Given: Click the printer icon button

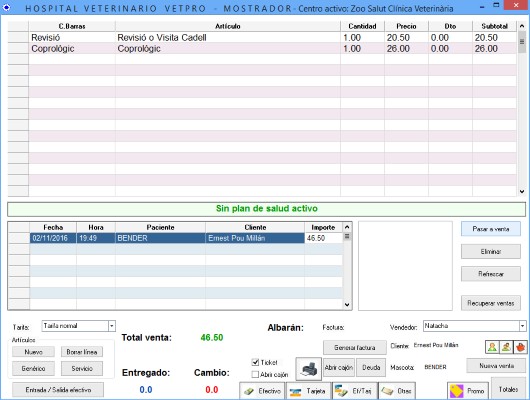Looking at the screenshot, I should [x=309, y=369].
